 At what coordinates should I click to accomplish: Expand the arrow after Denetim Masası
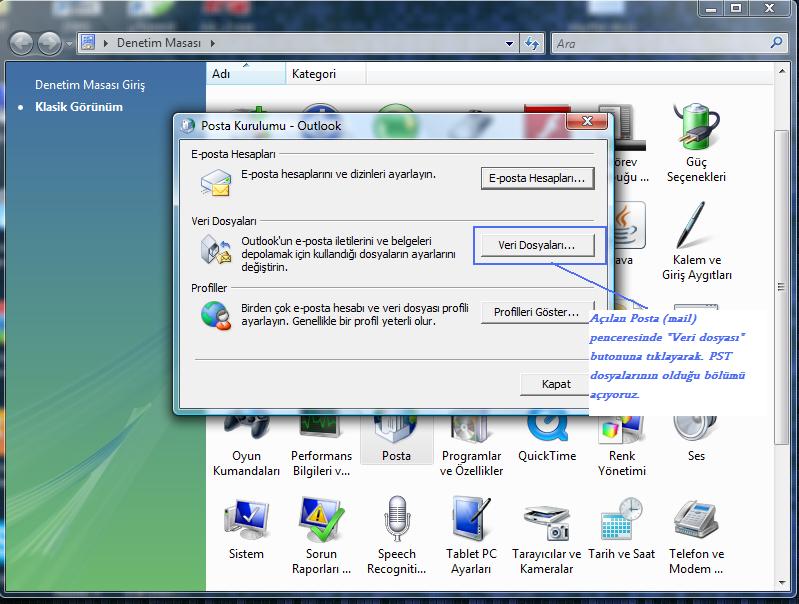pyautogui.click(x=212, y=43)
